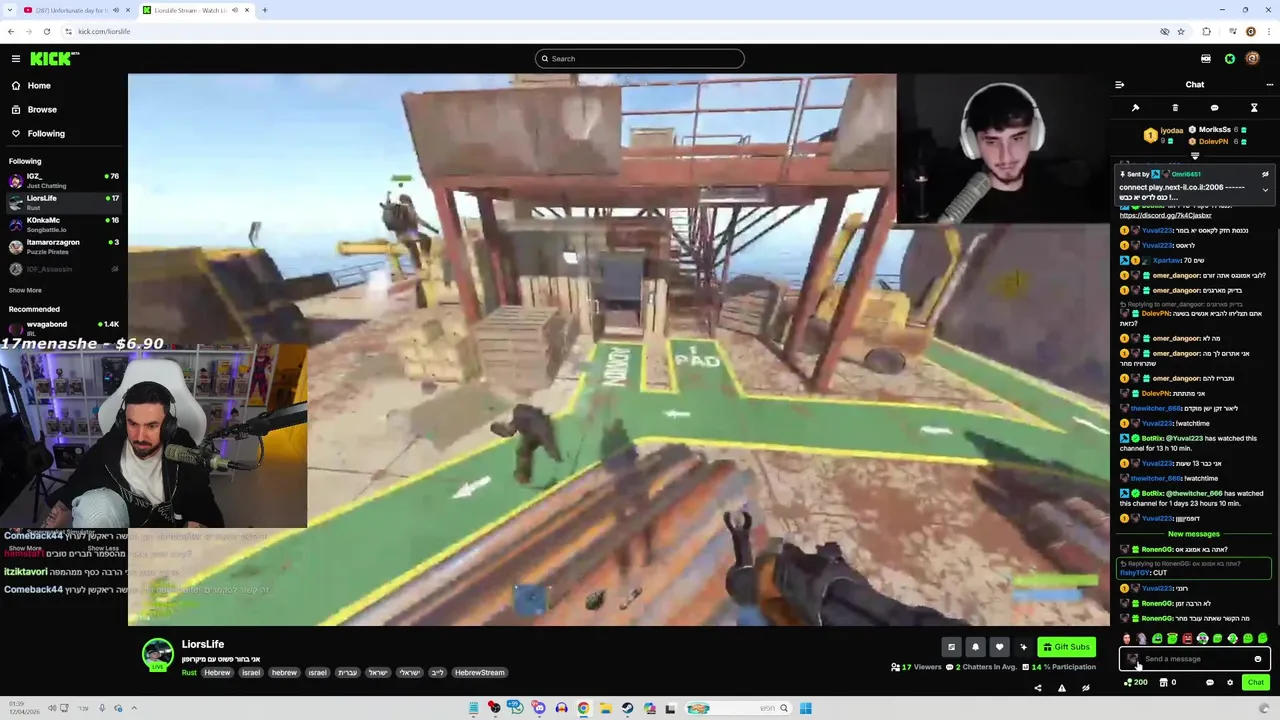Open Chrome from the taskbar
This screenshot has height=720, width=1280.
583,708
